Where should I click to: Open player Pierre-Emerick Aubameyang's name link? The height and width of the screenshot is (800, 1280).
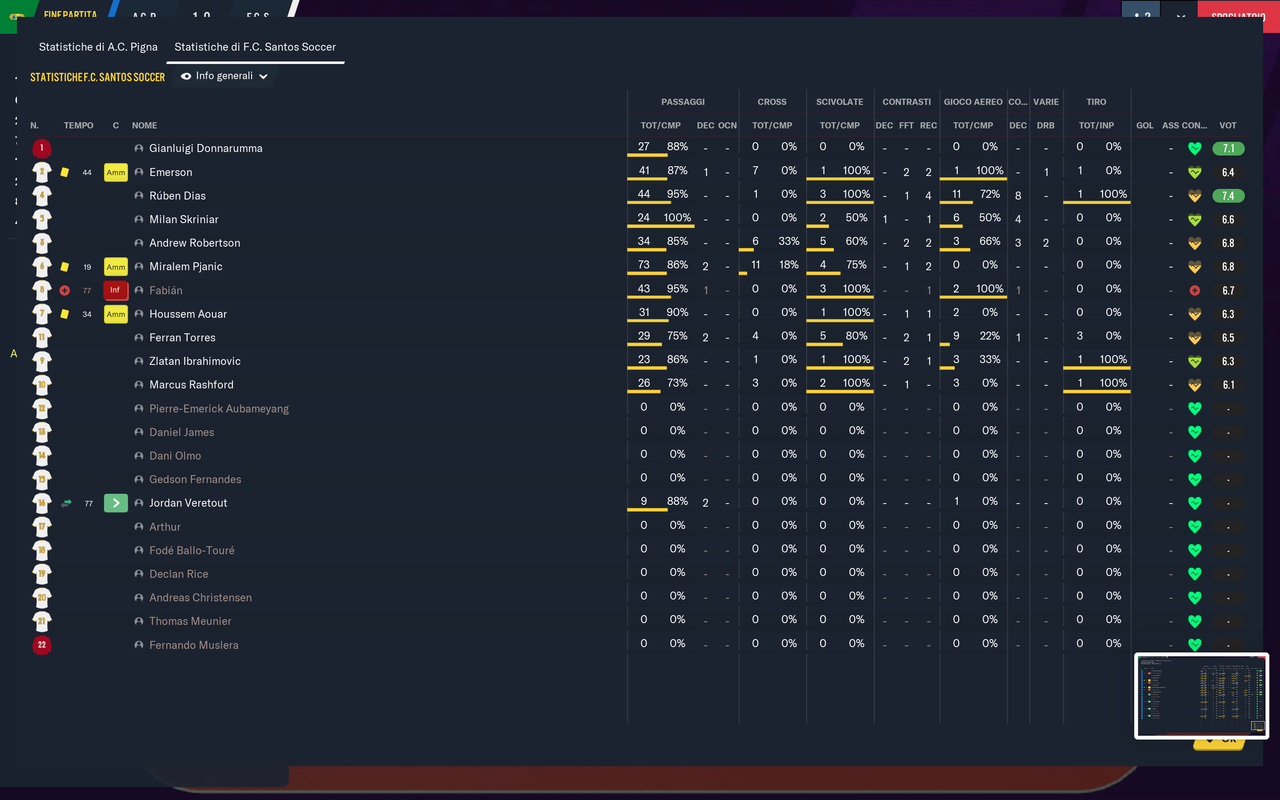coord(219,409)
